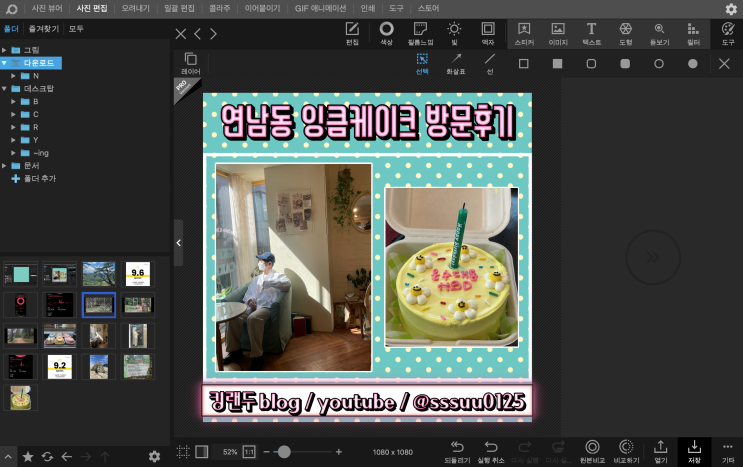
Task: Select the filled rectangle shape
Action: point(557,63)
